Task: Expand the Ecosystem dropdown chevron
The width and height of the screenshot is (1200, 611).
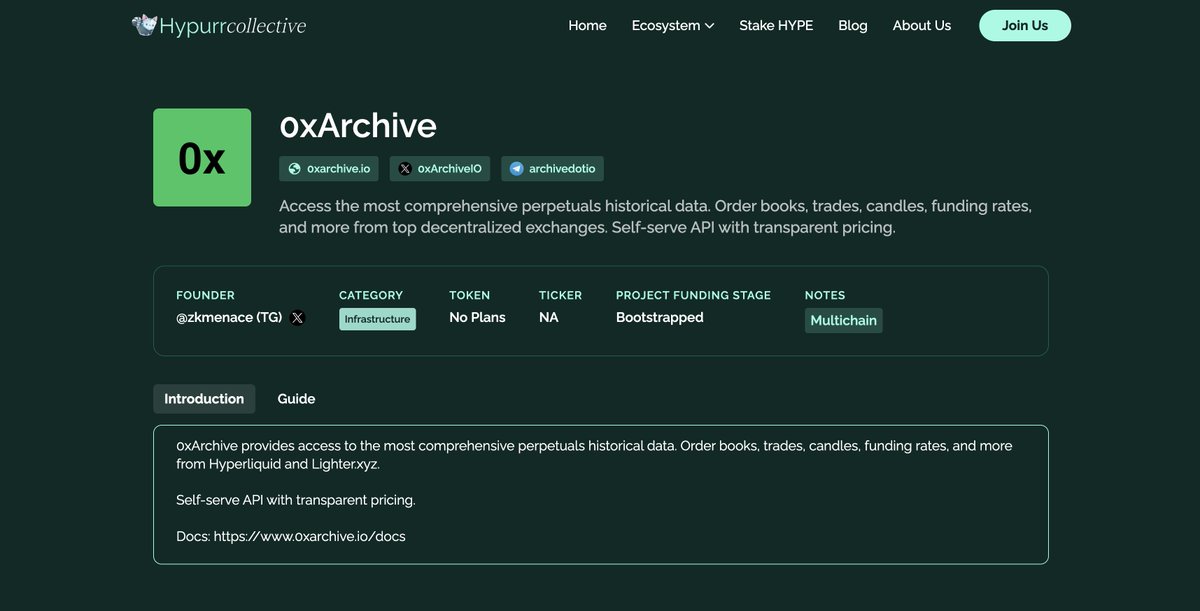Action: tap(710, 26)
